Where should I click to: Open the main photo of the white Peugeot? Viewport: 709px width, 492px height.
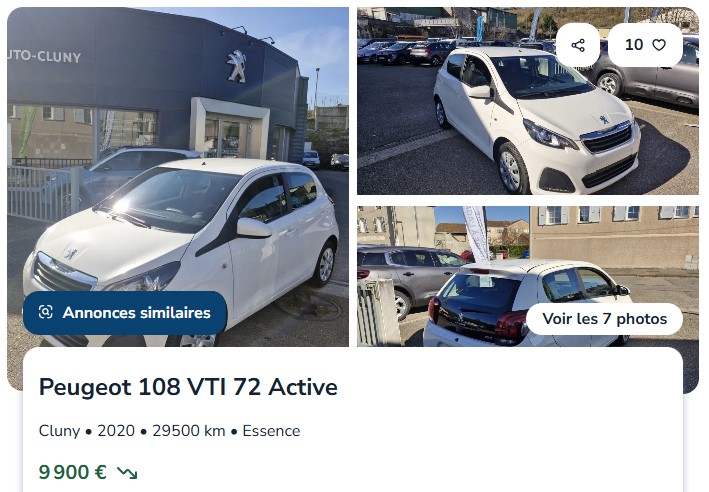178,177
